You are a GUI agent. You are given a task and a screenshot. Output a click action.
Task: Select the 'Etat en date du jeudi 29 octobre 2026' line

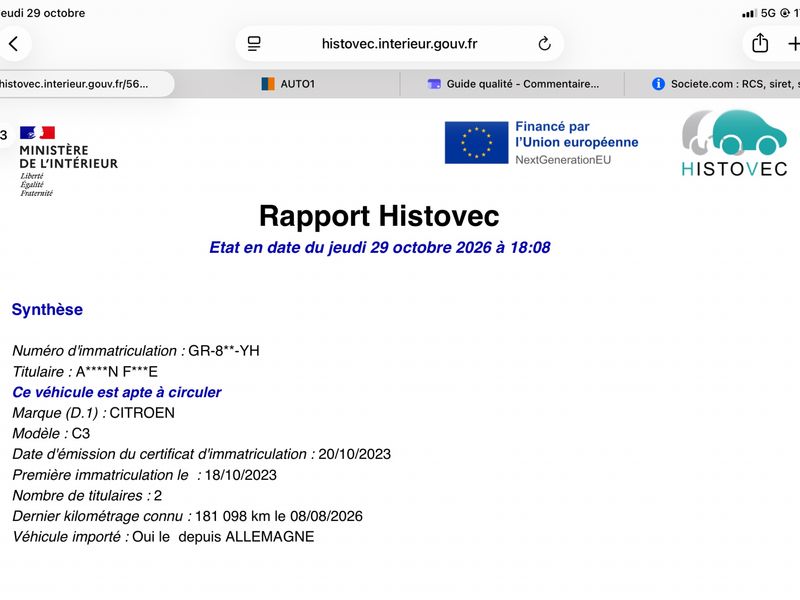(380, 247)
